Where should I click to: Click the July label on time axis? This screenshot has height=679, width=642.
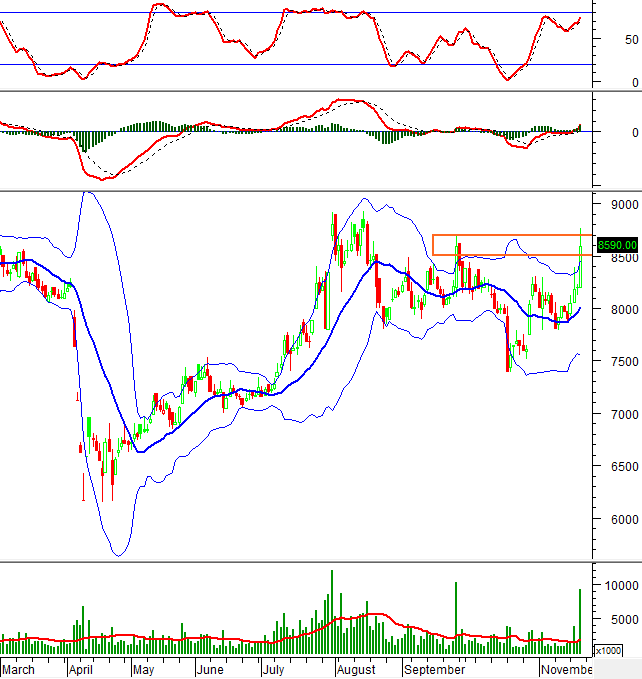273,669
